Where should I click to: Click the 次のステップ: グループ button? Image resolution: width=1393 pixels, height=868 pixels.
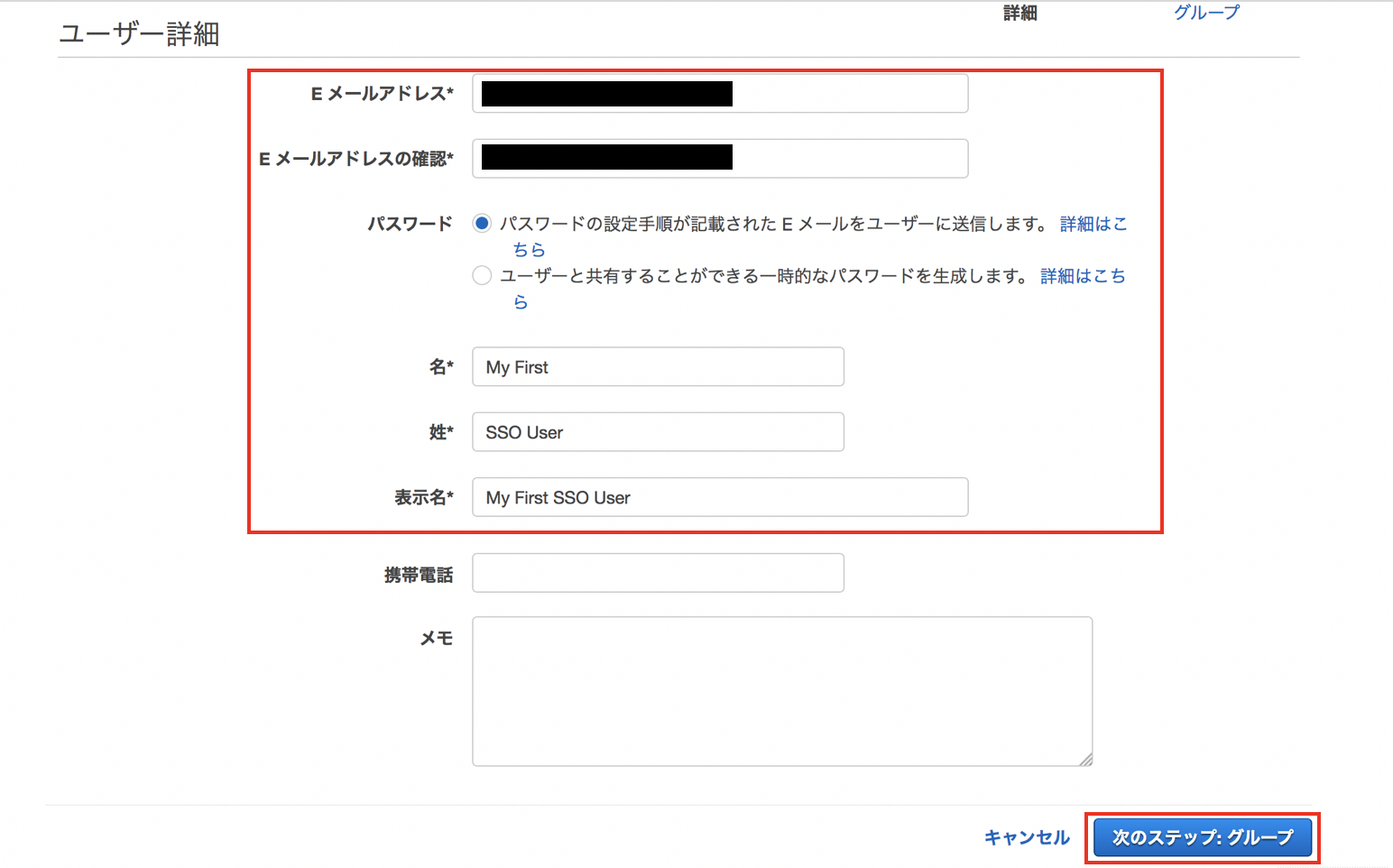tap(1203, 837)
